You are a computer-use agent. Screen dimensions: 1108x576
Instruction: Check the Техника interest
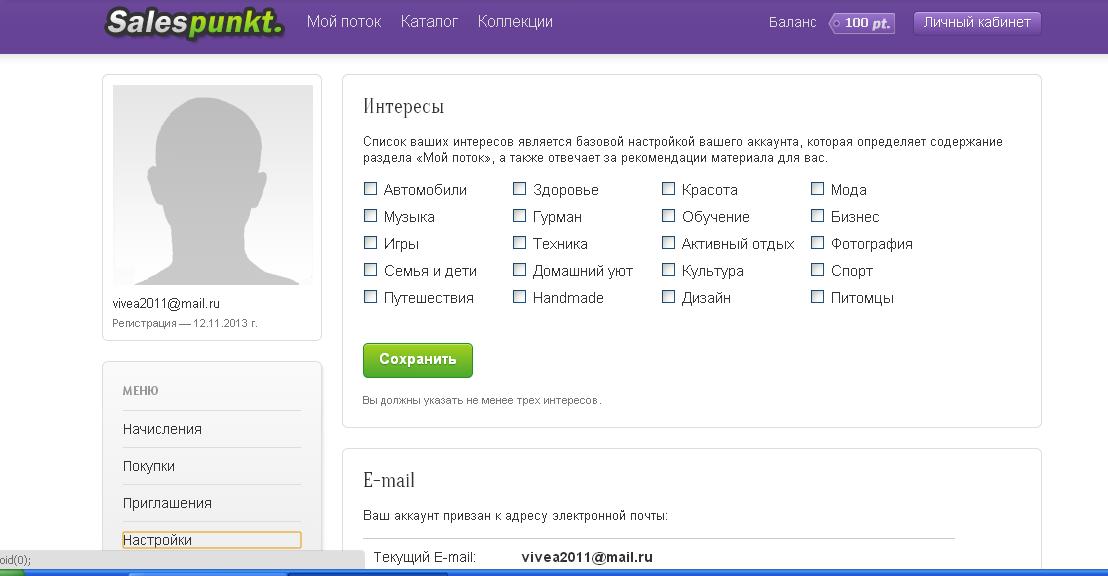pyautogui.click(x=519, y=242)
